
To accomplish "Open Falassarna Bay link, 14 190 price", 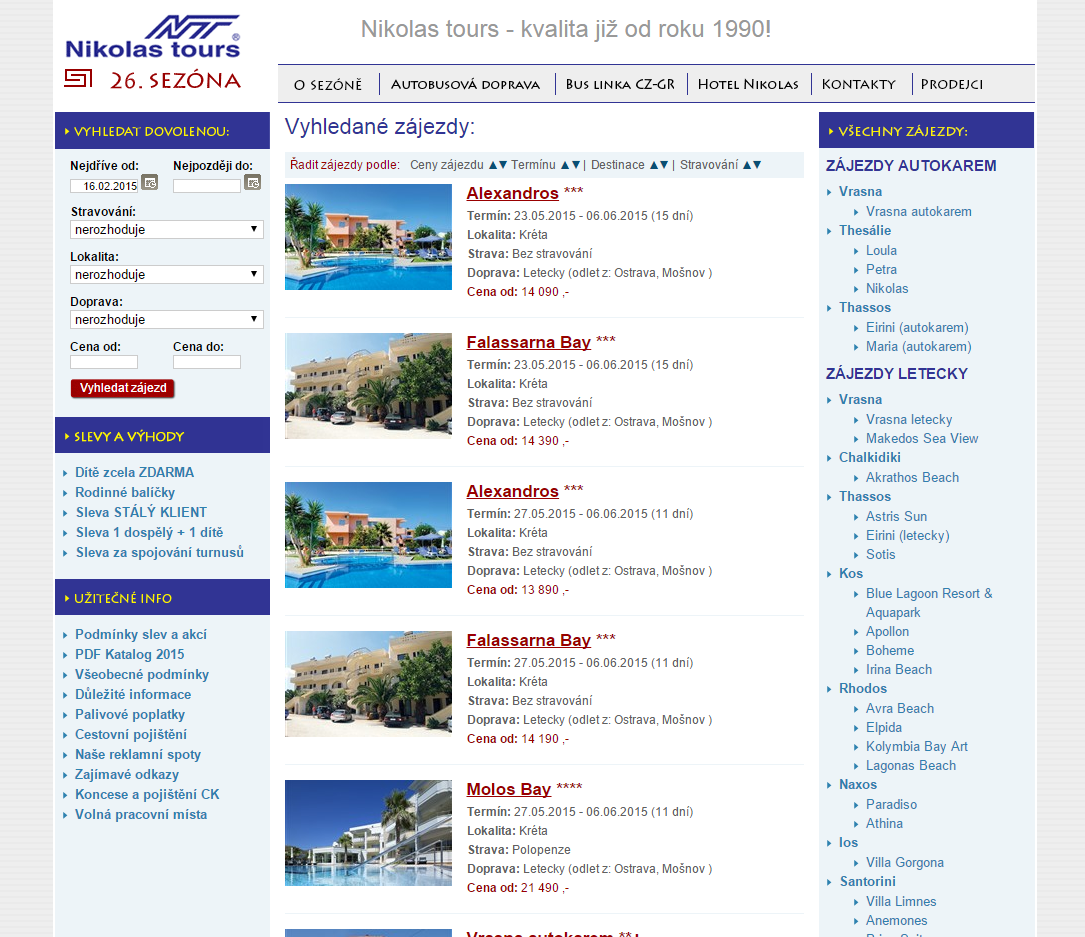I will click(528, 640).
